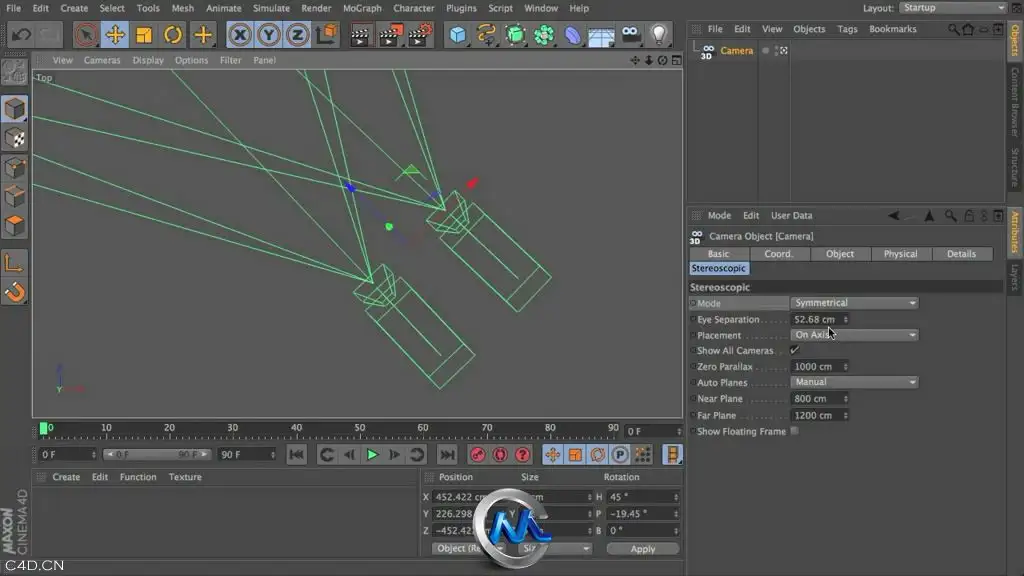Screen dimensions: 1024x576
Task: Open the Simulate menu
Action: pos(271,8)
